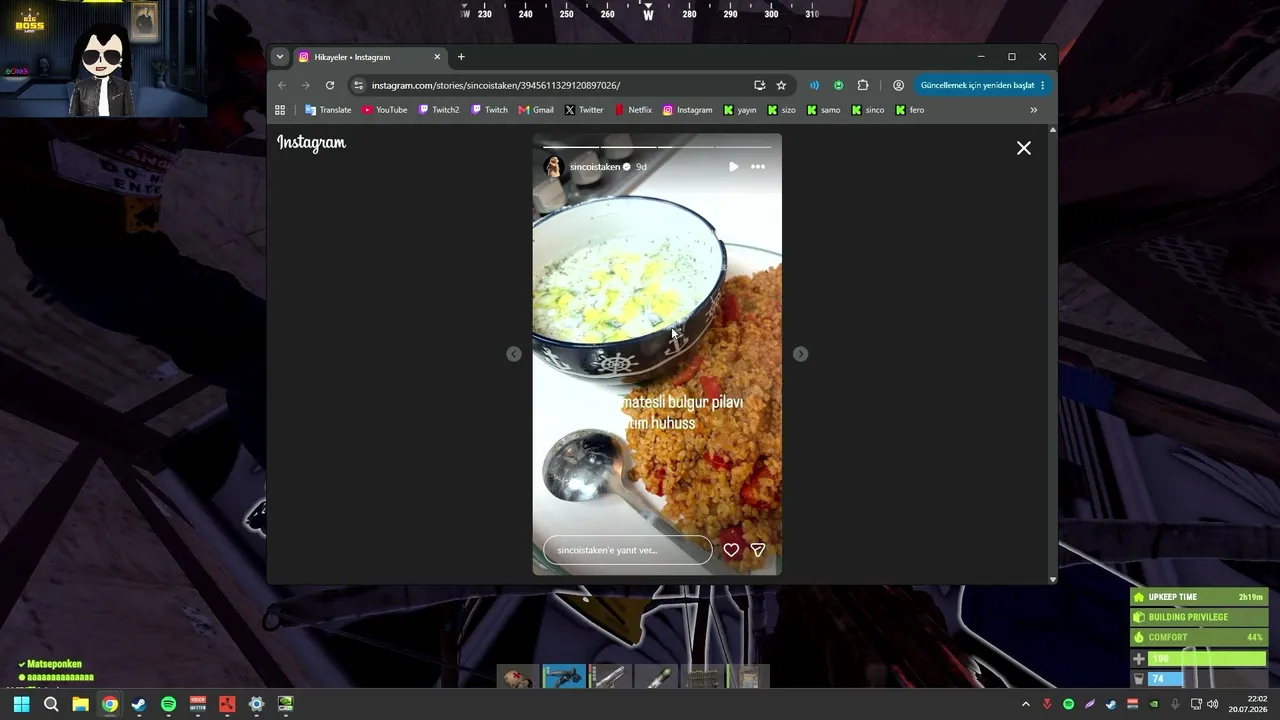Click Chrome's back navigation arrow

[x=282, y=85]
